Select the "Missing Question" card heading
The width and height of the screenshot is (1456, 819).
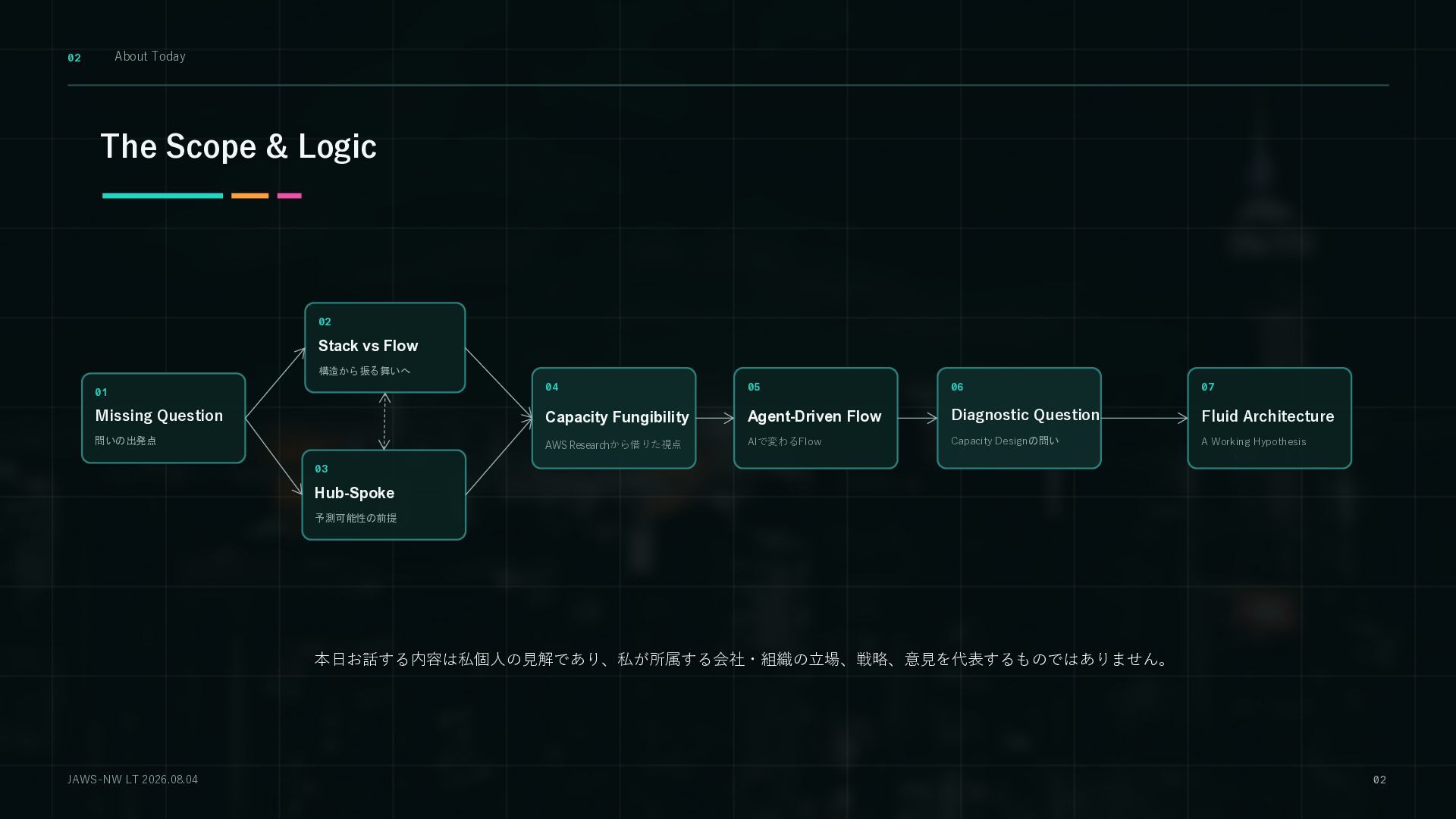coord(159,416)
